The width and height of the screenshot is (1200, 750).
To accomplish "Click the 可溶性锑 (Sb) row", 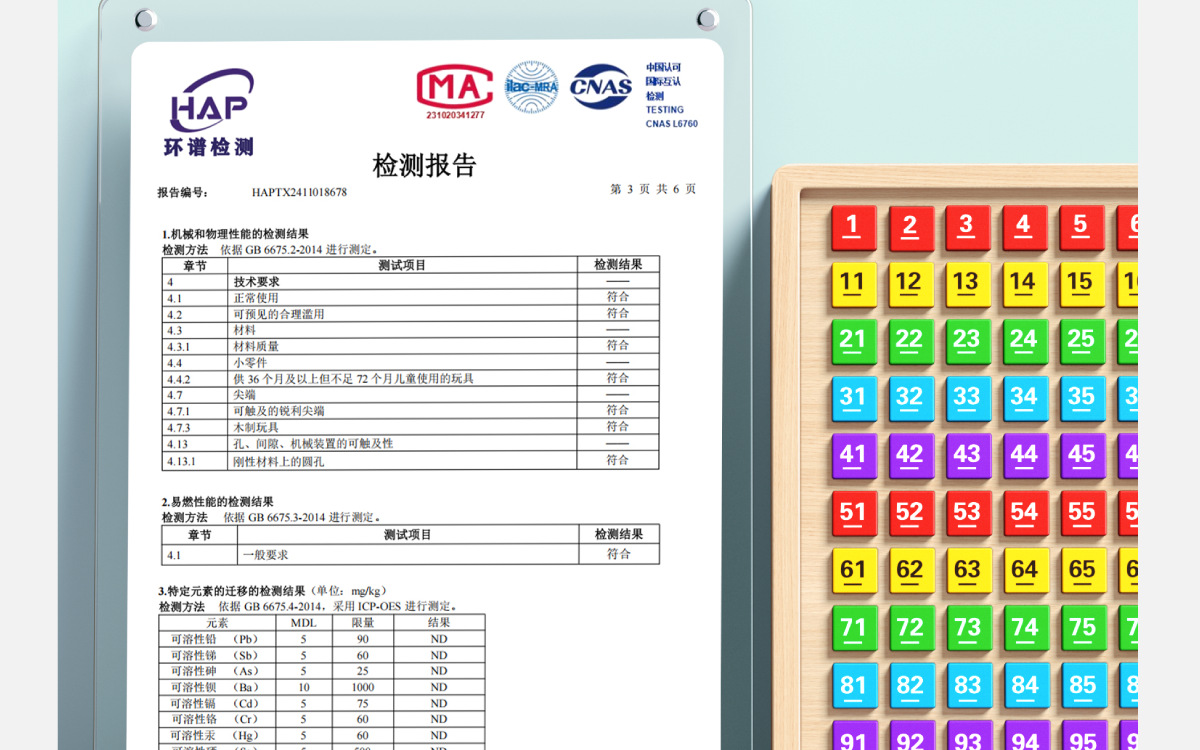I will point(322,655).
